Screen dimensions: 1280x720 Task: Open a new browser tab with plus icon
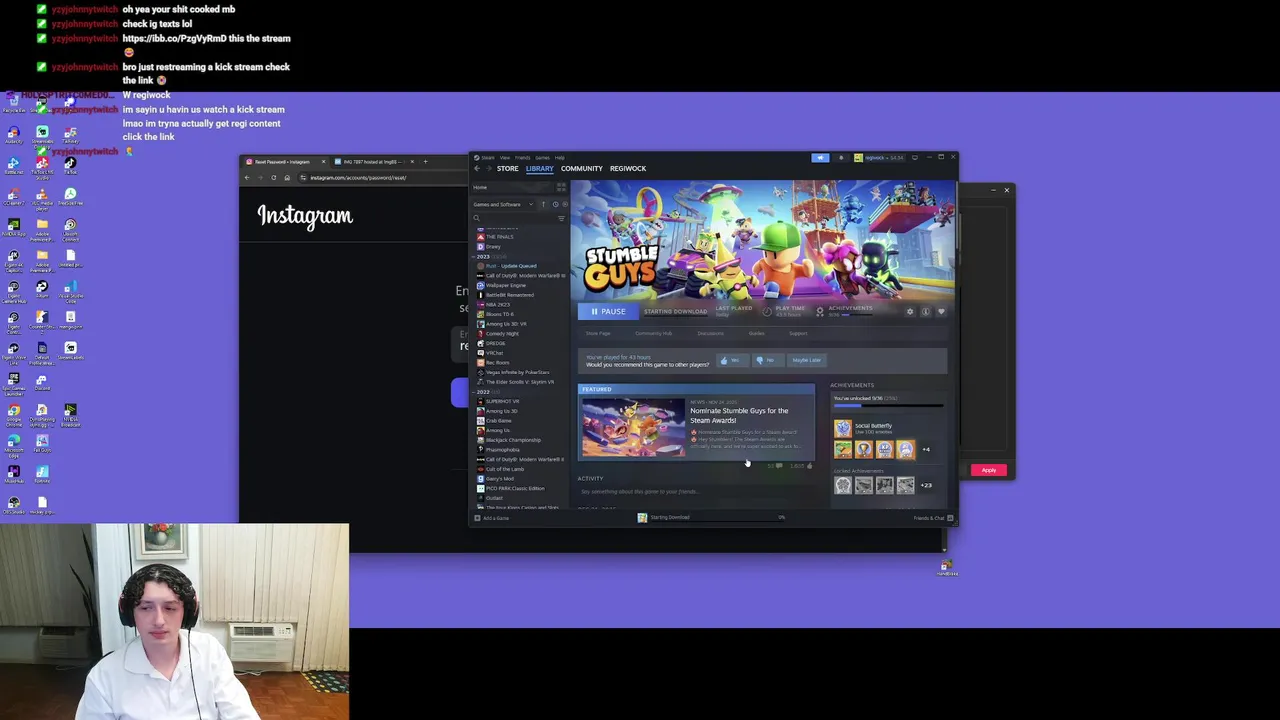pyautogui.click(x=425, y=161)
